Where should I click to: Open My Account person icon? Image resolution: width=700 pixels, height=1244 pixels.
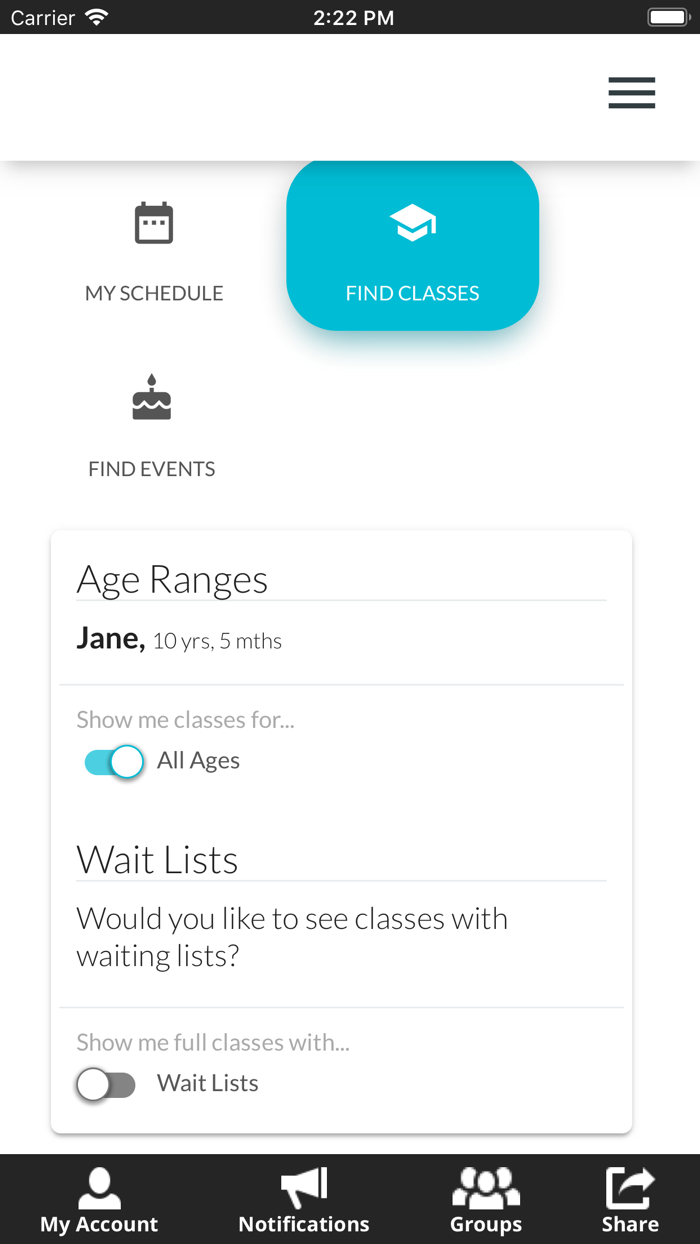pyautogui.click(x=99, y=1188)
